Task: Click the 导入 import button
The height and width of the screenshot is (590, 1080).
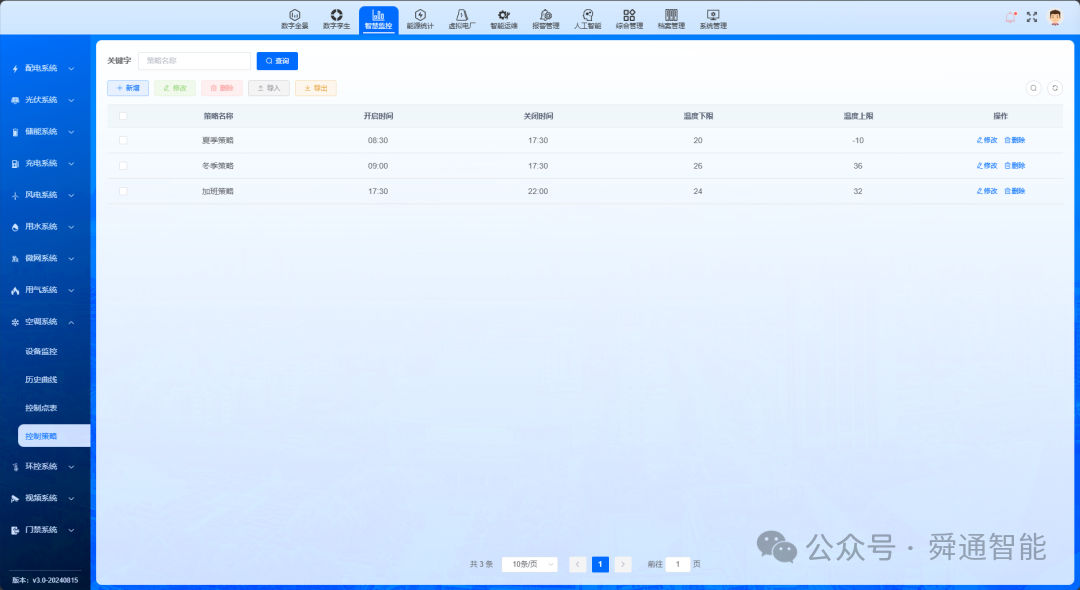Action: coord(269,88)
